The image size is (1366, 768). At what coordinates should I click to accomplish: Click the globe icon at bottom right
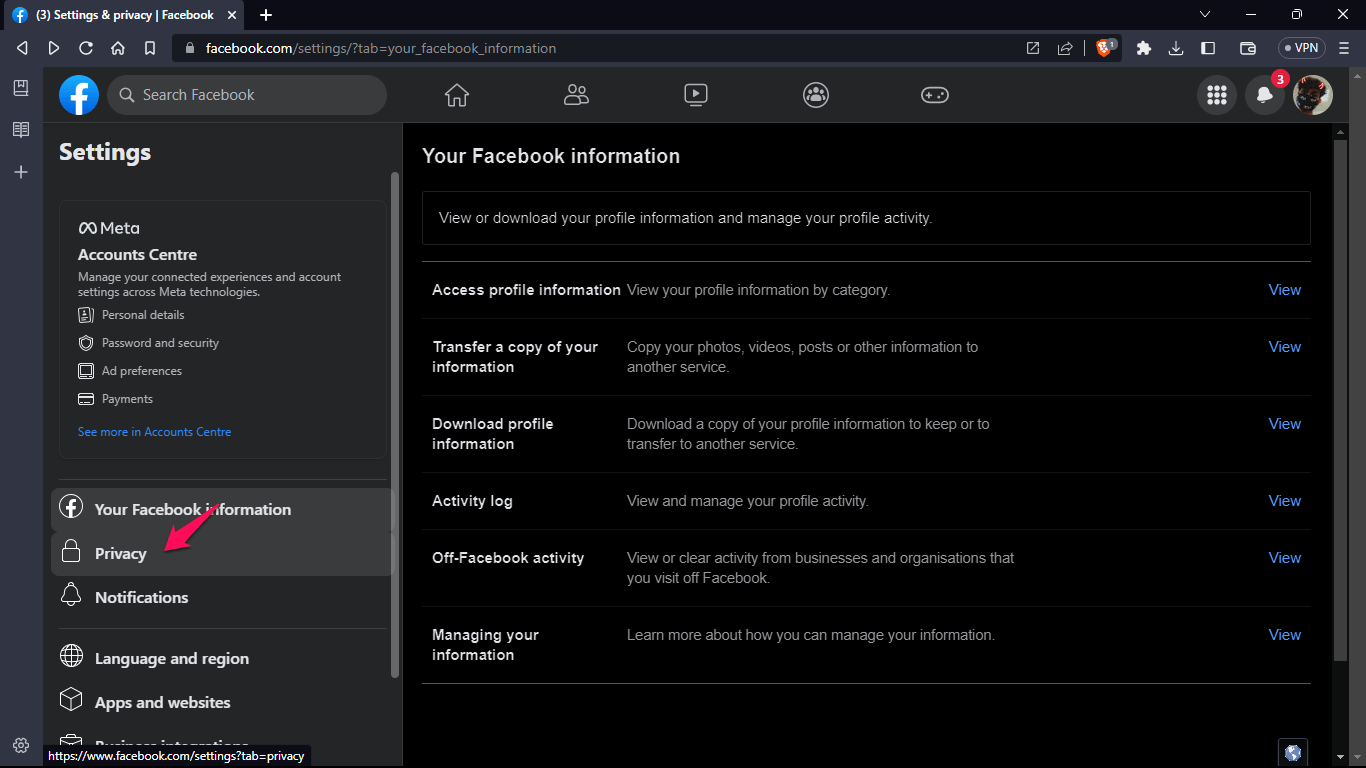click(x=1293, y=753)
